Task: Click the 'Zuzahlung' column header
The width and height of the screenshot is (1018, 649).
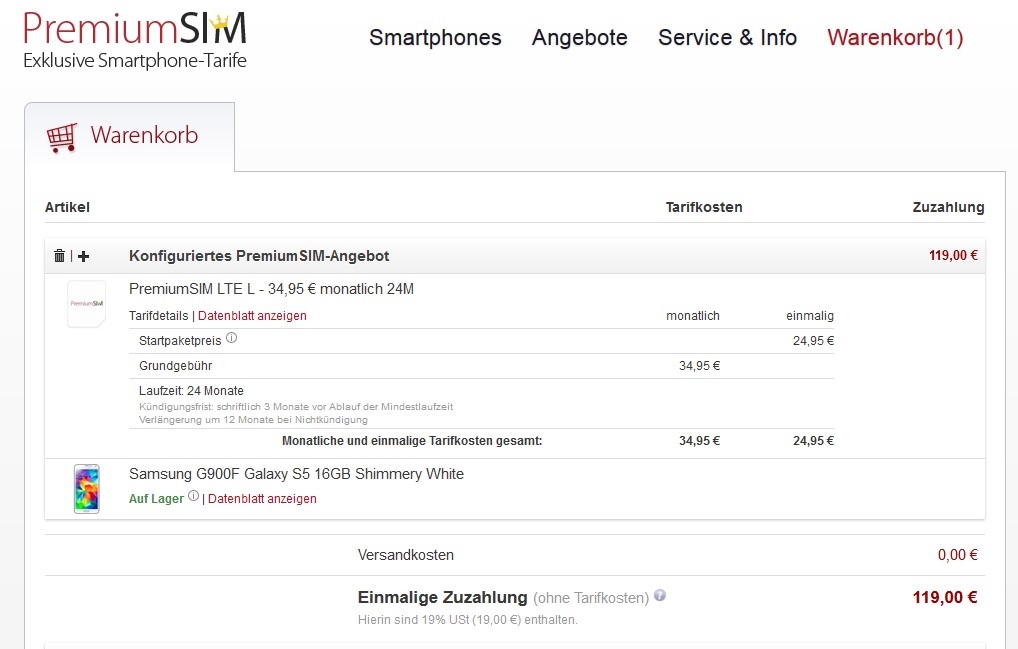Action: [949, 208]
